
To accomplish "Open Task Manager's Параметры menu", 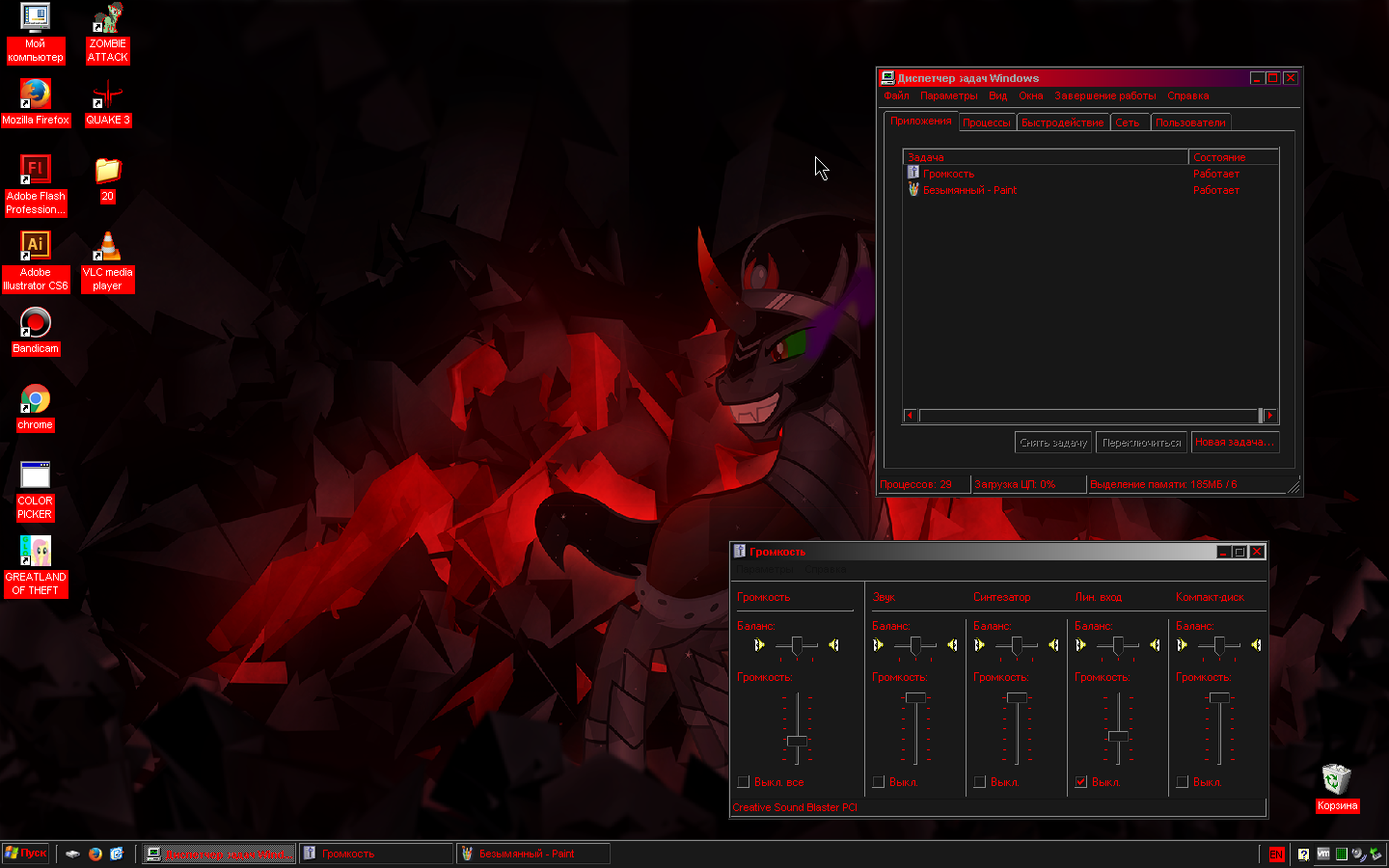I will click(948, 95).
